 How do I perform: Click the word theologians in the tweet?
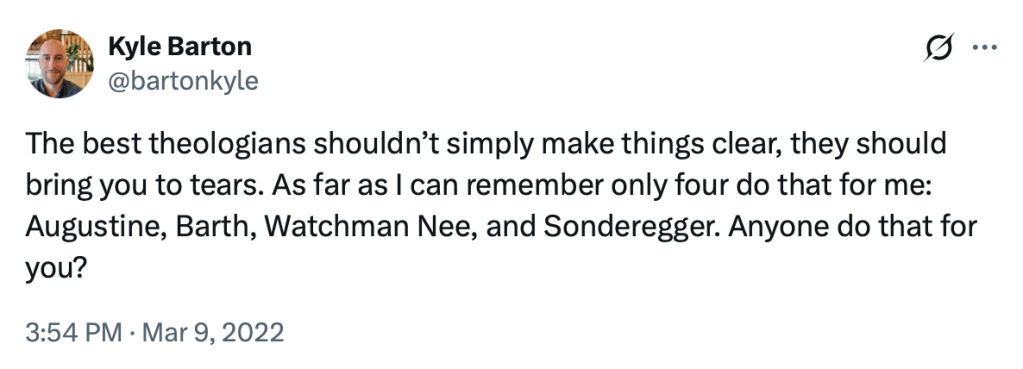click(228, 144)
